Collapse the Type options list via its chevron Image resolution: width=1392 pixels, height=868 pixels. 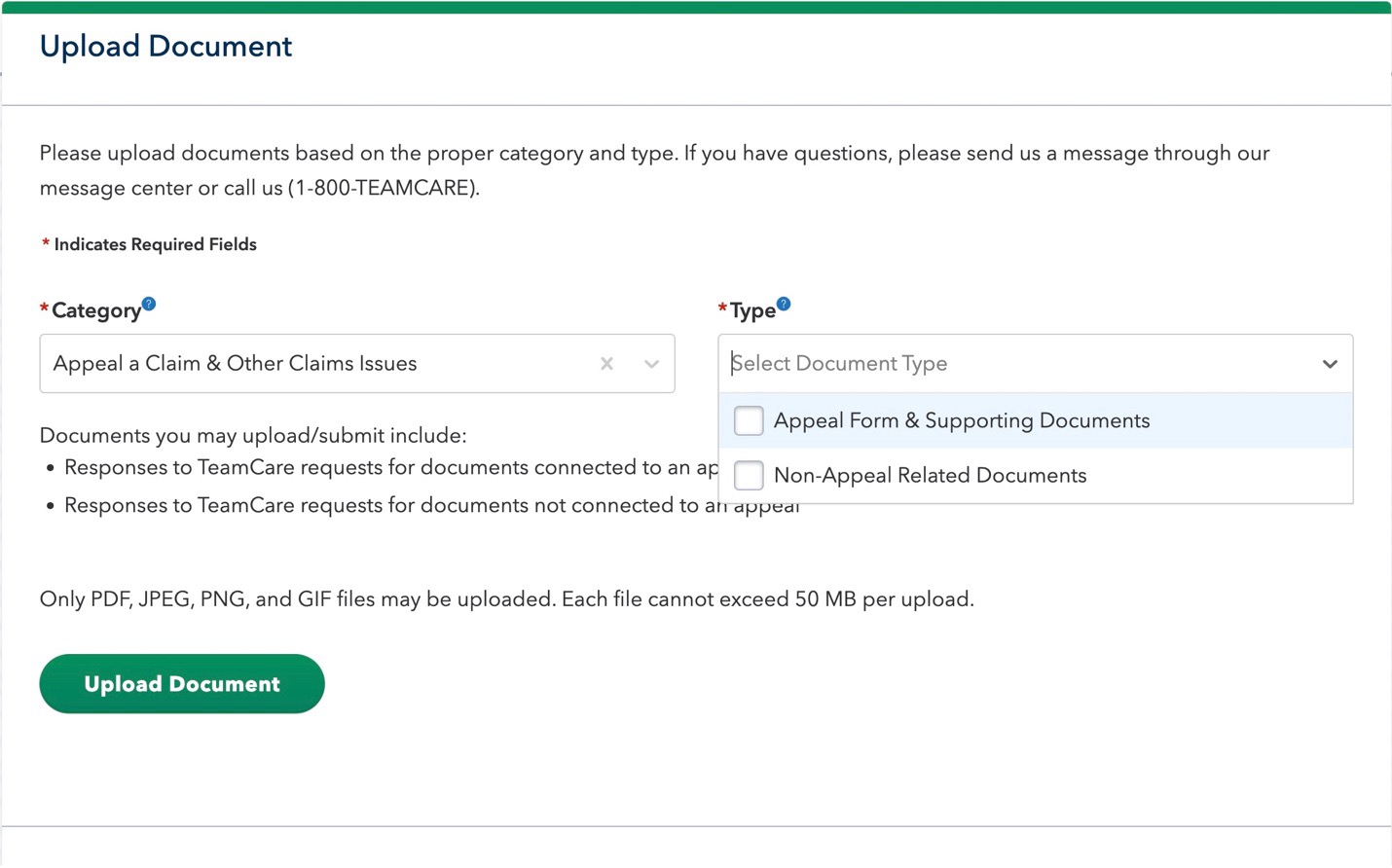point(1330,363)
